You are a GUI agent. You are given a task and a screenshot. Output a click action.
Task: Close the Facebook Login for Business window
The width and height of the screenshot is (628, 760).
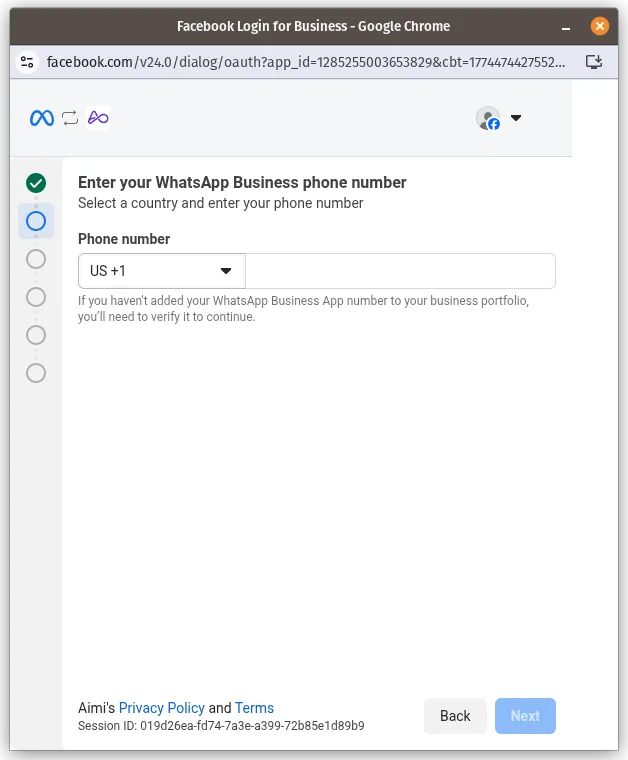pyautogui.click(x=599, y=26)
